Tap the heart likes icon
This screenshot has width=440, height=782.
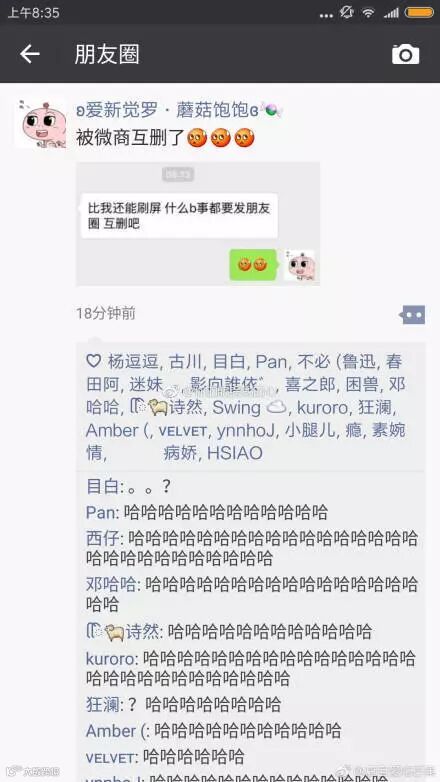[x=94, y=361]
